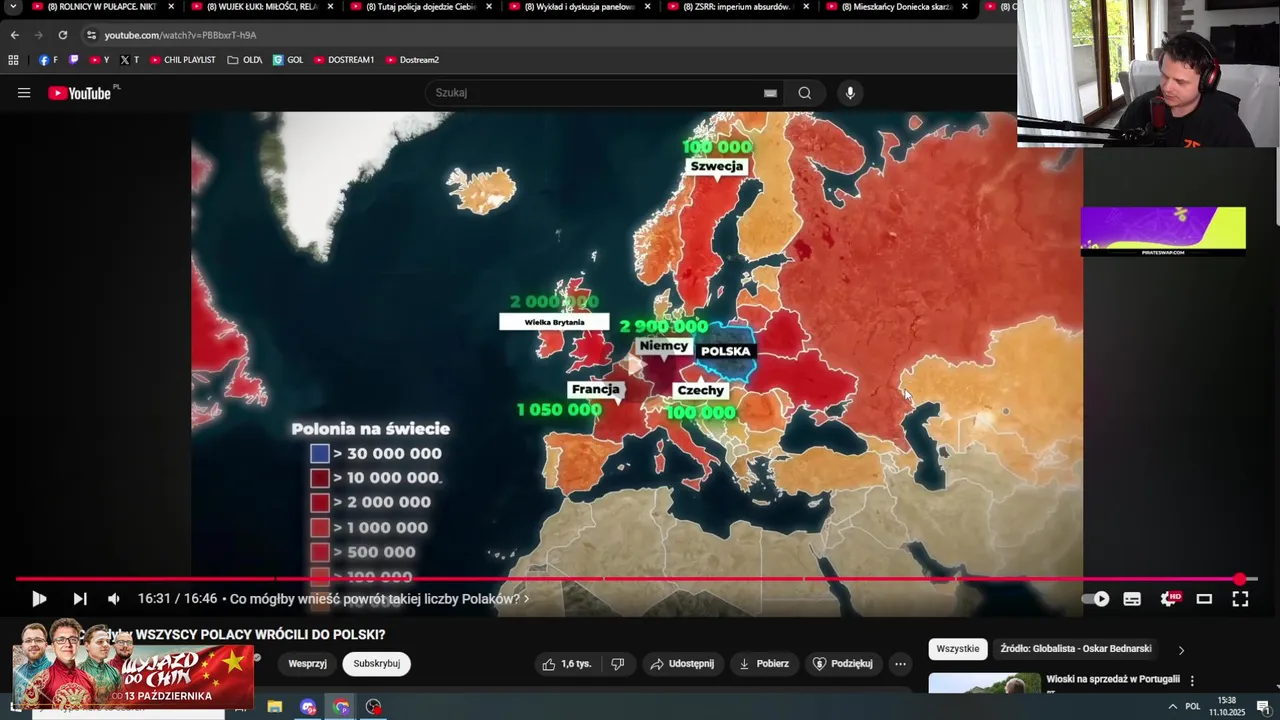
Task: Open more actions three-dot menu
Action: pos(900,664)
